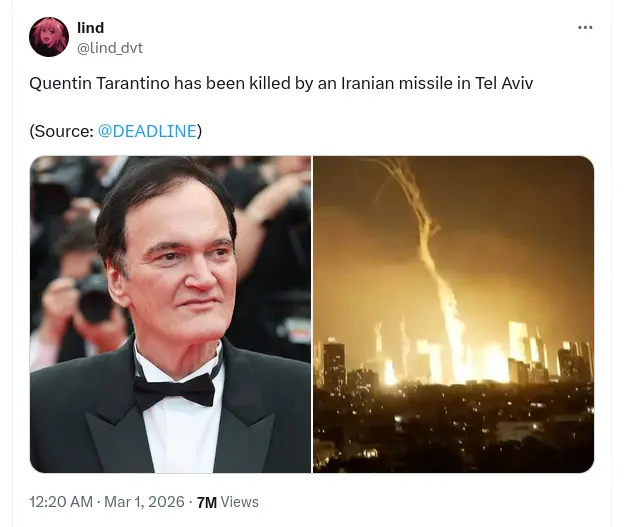Image resolution: width=627 pixels, height=527 pixels.
Task: Follow the @DEADLINE mention link
Action: [147, 131]
